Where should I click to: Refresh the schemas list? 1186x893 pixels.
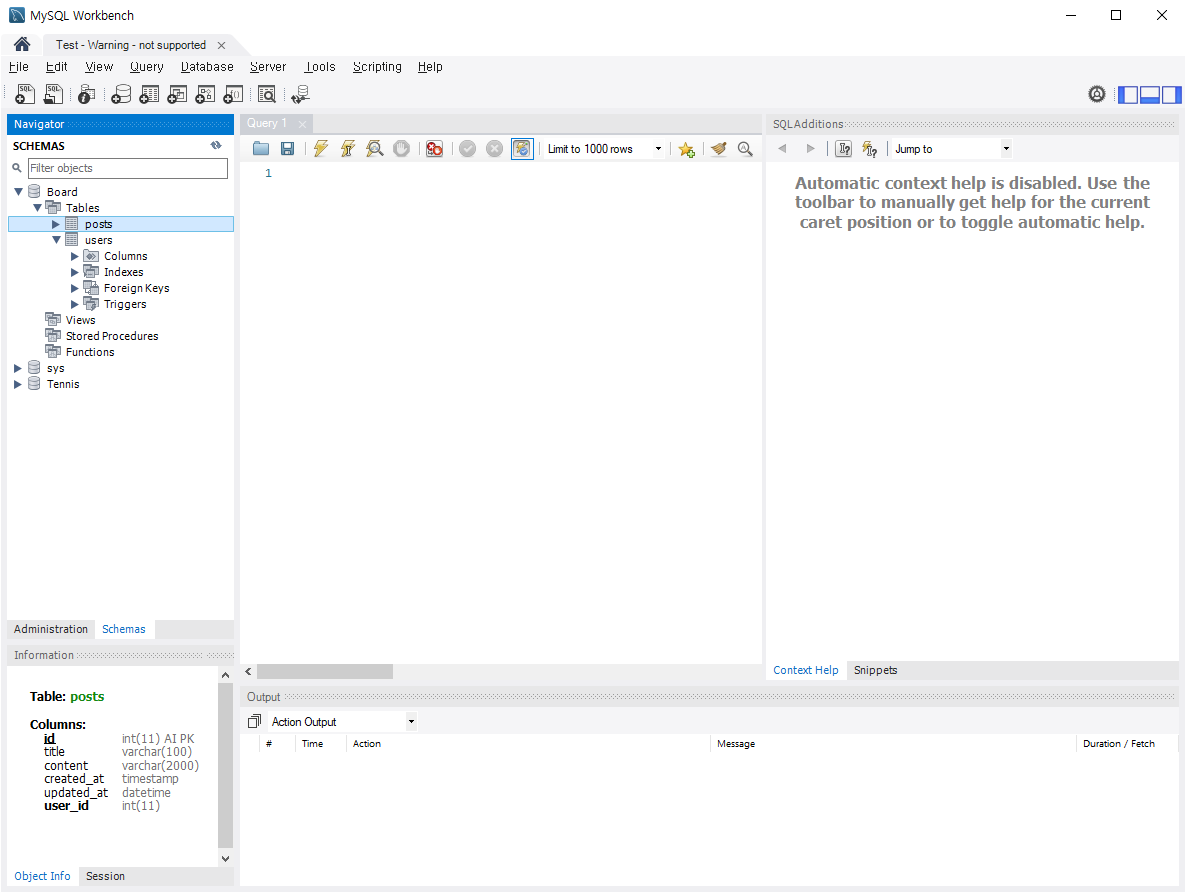[216, 145]
